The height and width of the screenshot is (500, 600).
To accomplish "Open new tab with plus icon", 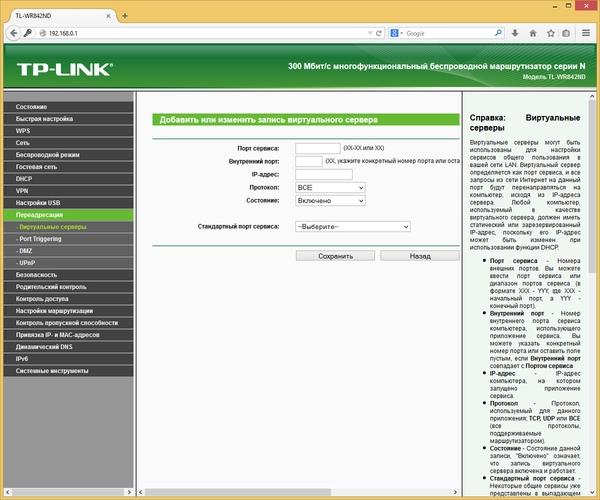I will coord(125,16).
